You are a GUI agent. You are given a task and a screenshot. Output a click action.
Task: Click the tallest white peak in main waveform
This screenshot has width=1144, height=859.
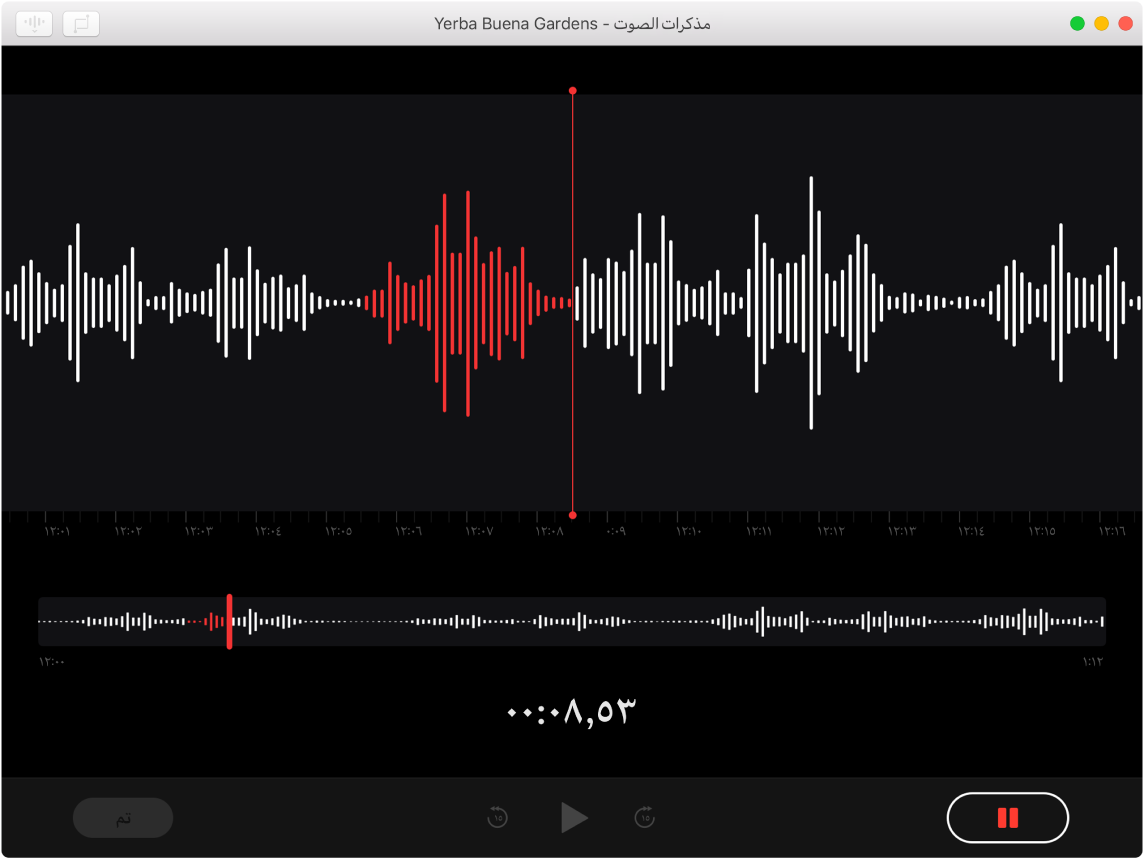(x=811, y=302)
